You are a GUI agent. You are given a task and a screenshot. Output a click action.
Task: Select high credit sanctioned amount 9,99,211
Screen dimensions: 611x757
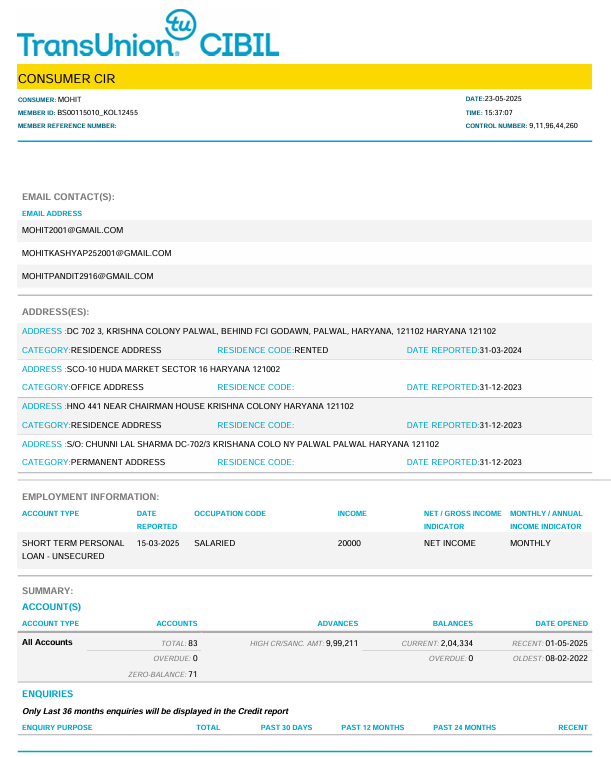pos(342,643)
